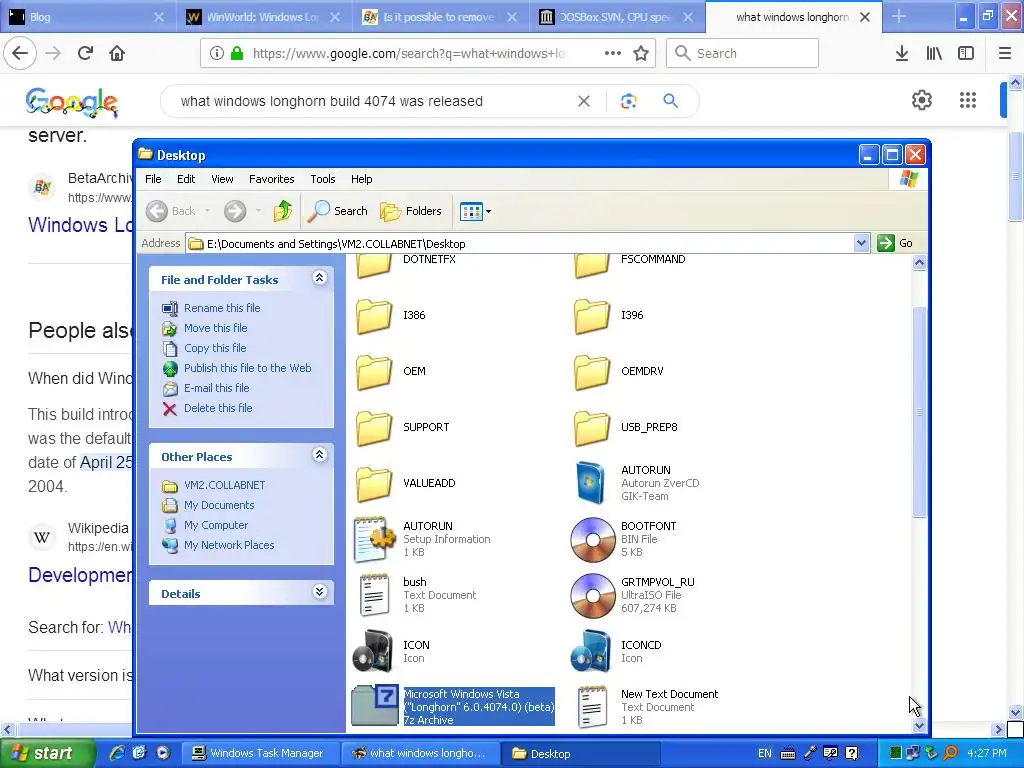Open the Tools menu in Desktop window
The image size is (1024, 768).
tap(323, 179)
